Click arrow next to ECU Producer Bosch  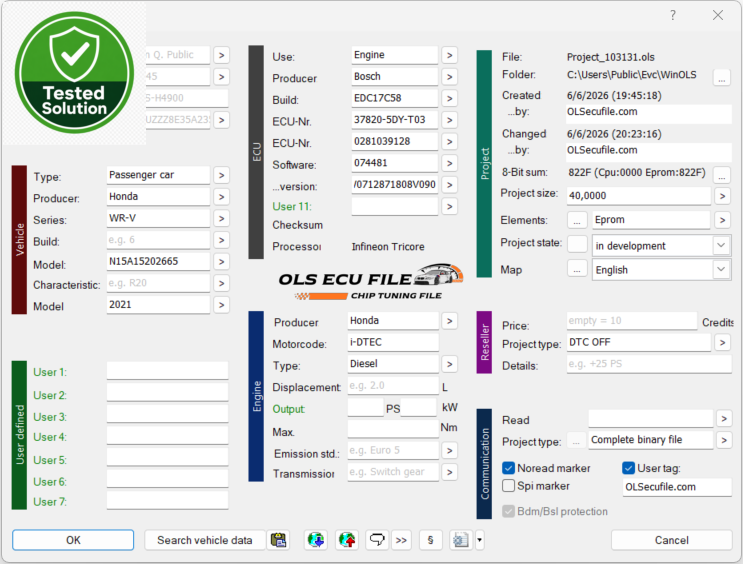(x=449, y=77)
